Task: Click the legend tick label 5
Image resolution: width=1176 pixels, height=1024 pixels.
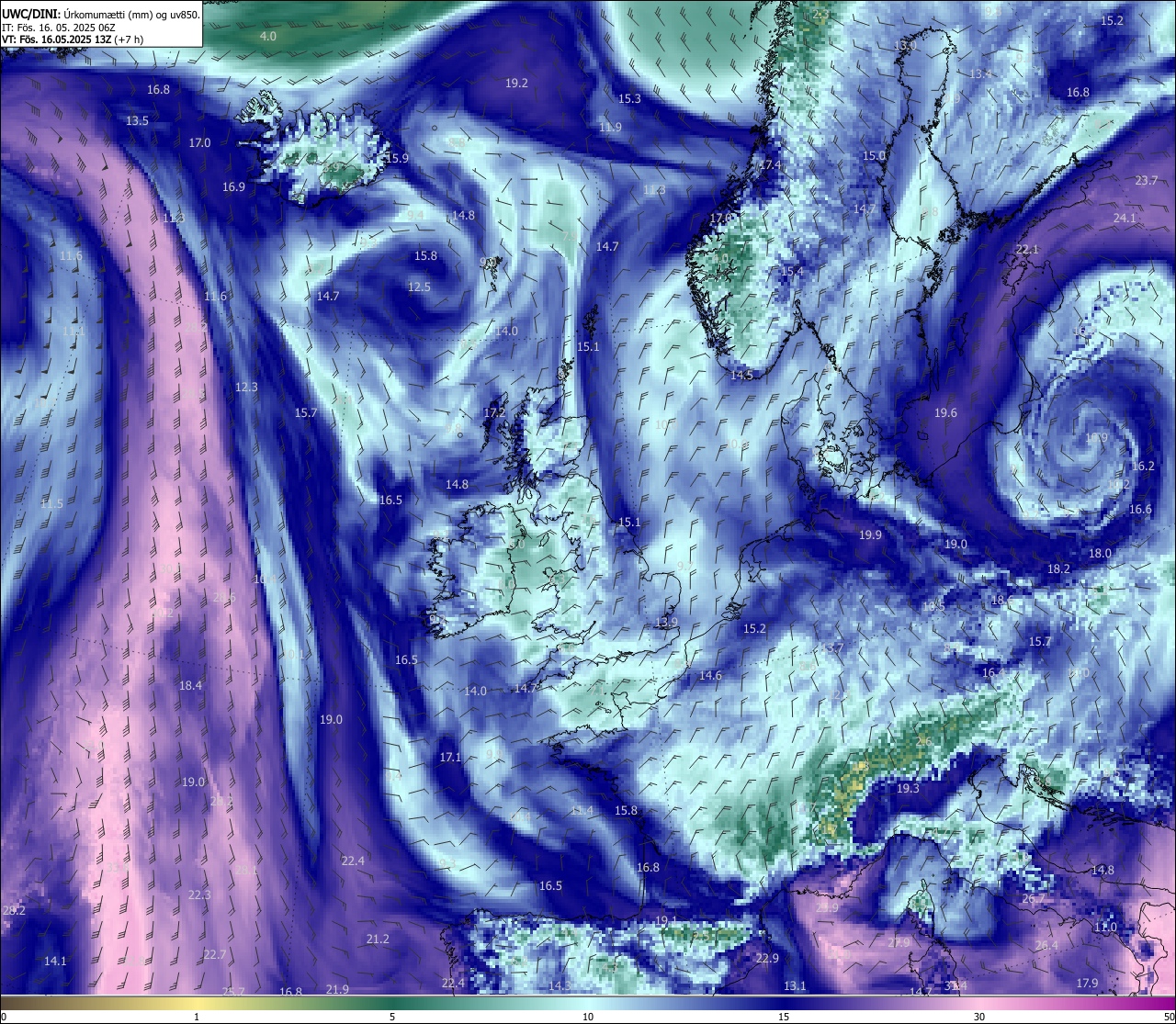Action: coord(392,1016)
